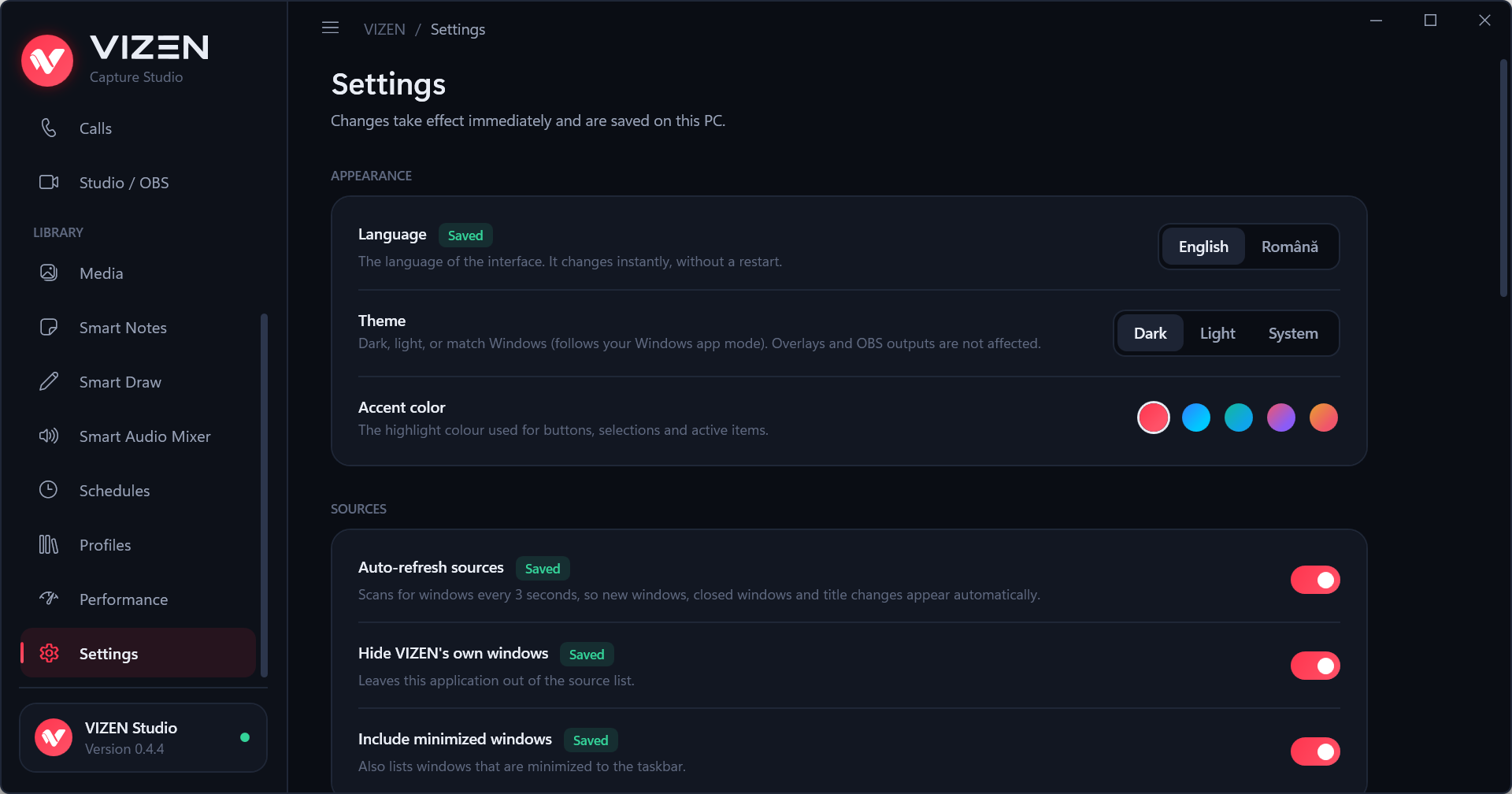Navigate to Schedules

click(x=138, y=491)
